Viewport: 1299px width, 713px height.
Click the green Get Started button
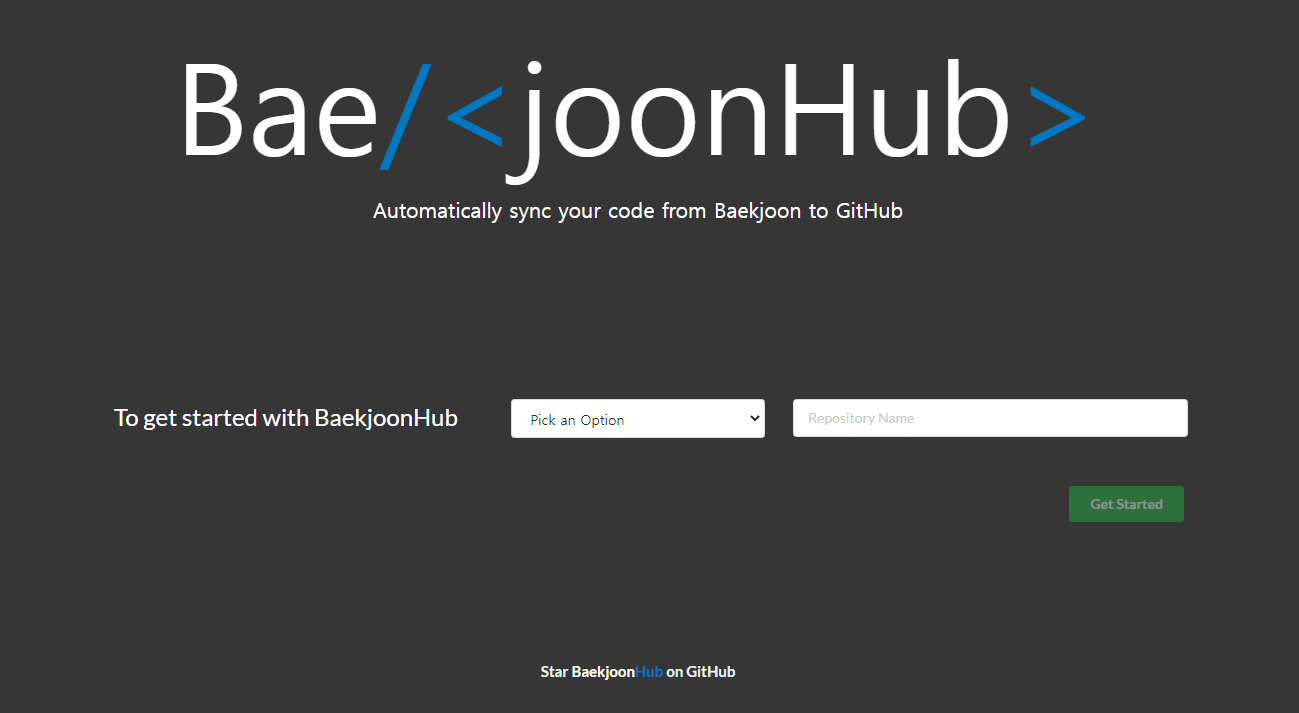tap(1126, 504)
